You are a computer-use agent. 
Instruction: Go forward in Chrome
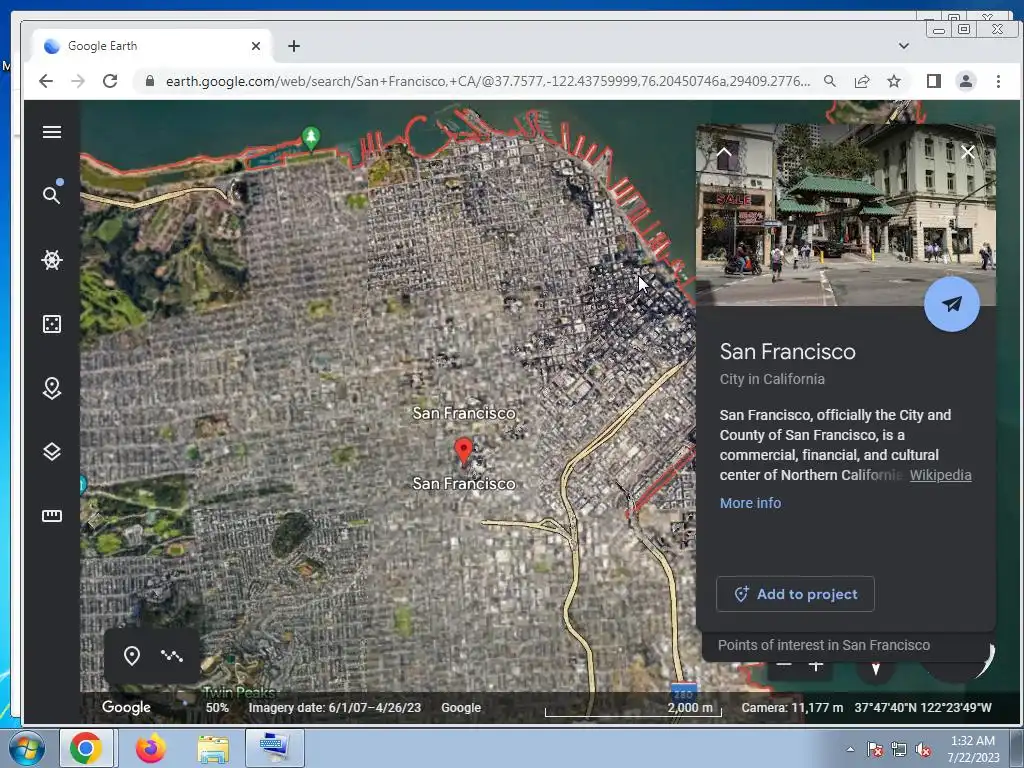click(78, 81)
